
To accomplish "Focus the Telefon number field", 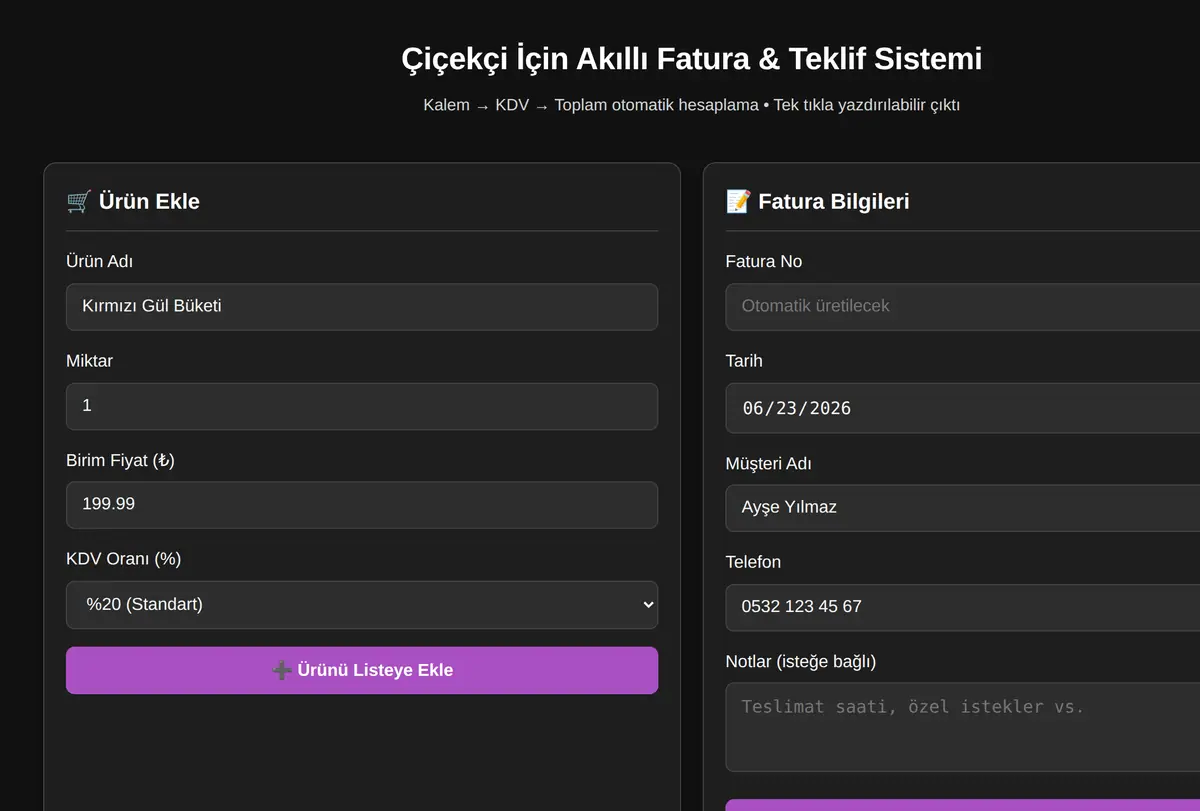I will coord(962,607).
